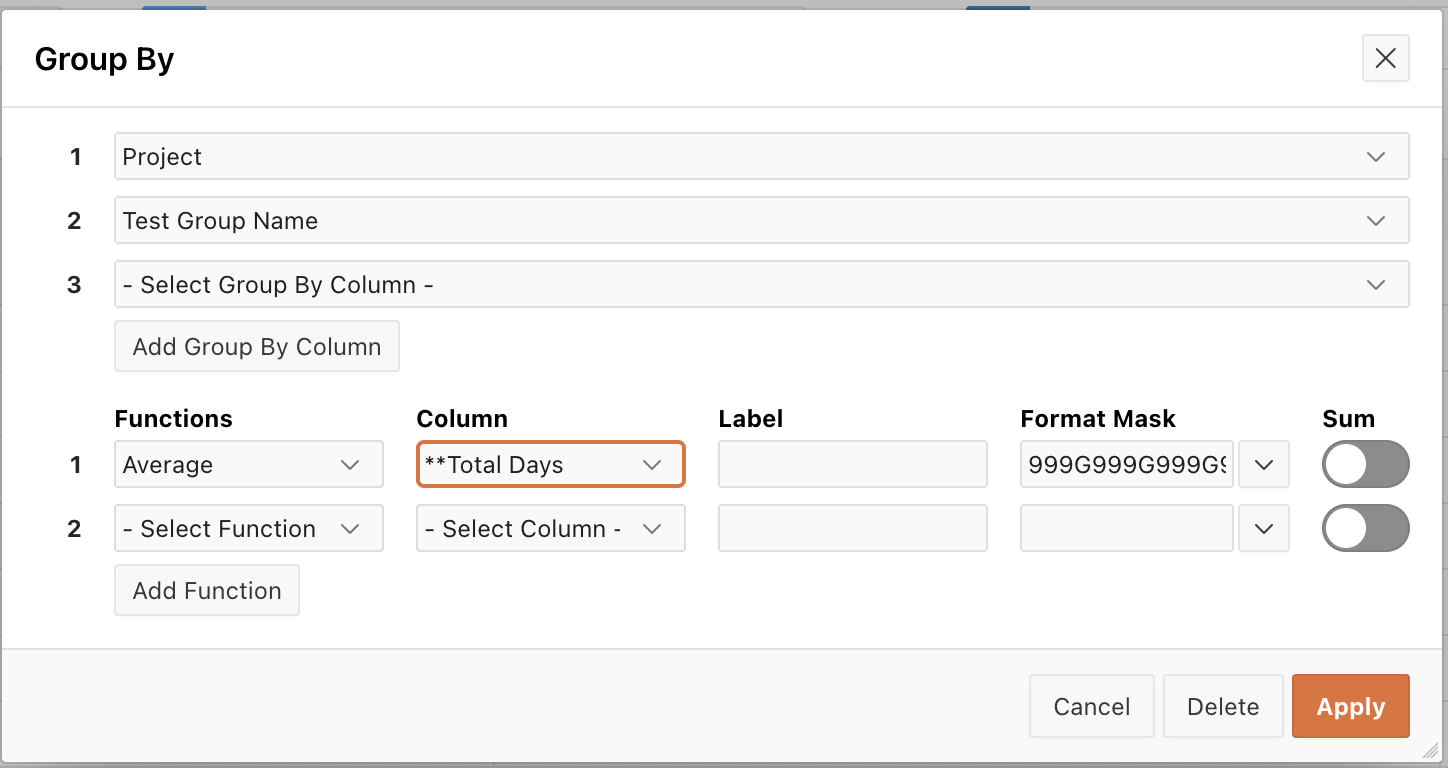This screenshot has width=1448, height=768.
Task: Click the Add Function button
Action: pos(207,591)
